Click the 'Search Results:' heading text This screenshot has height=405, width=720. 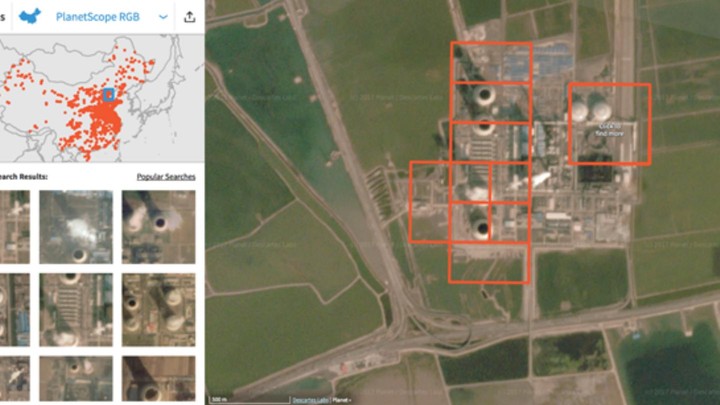pos(23,177)
